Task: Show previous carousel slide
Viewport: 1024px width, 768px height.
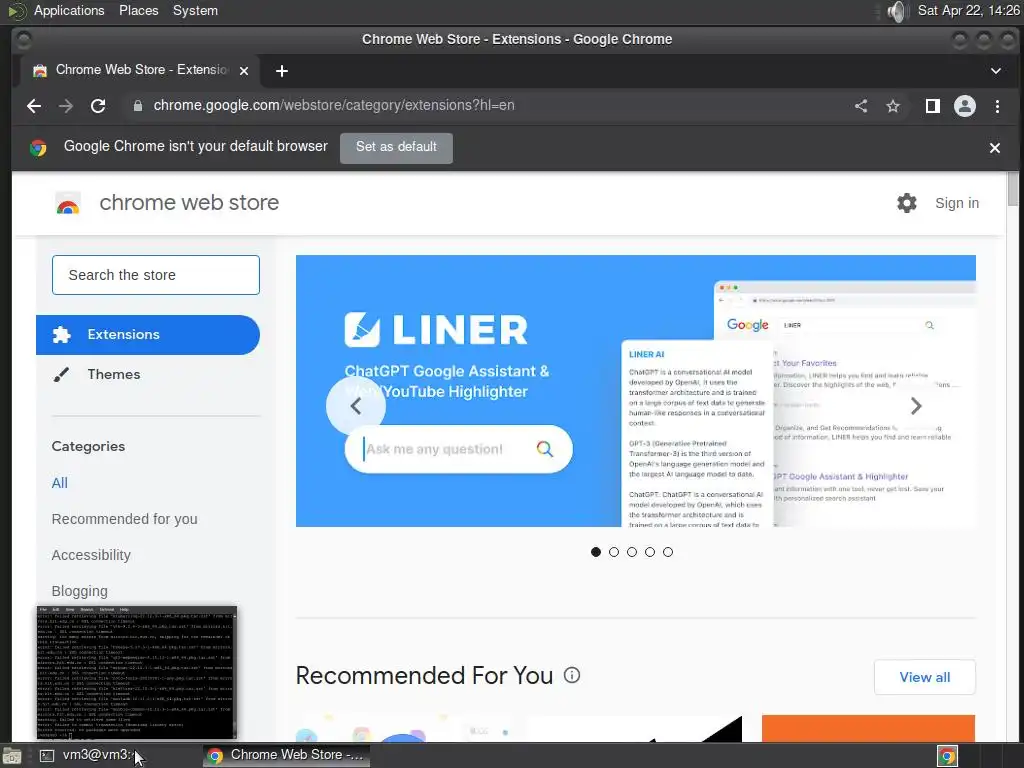Action: pyautogui.click(x=356, y=406)
